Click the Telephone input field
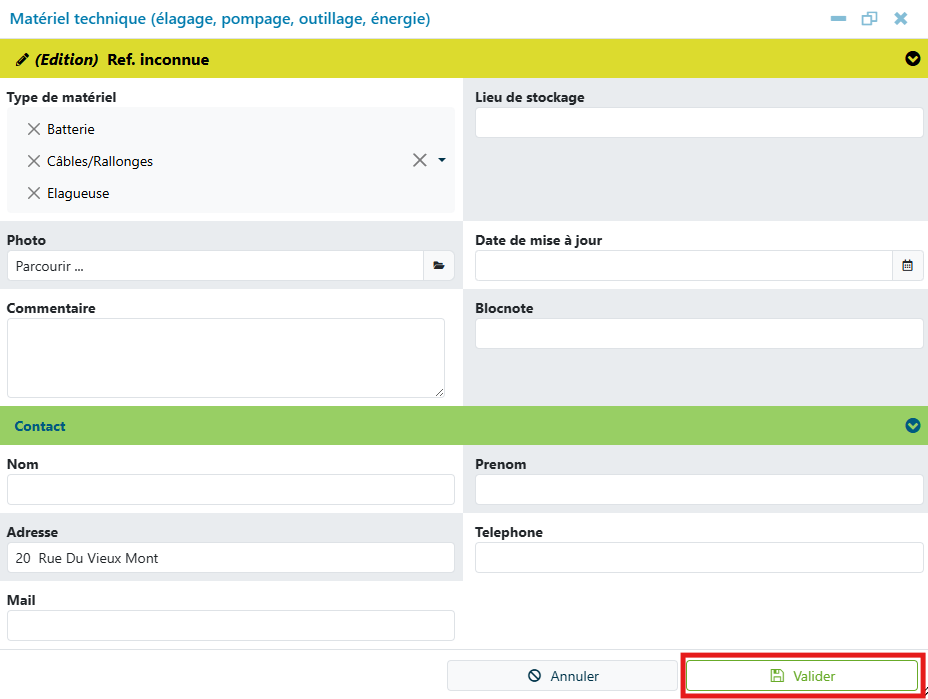The image size is (928, 699). 699,558
